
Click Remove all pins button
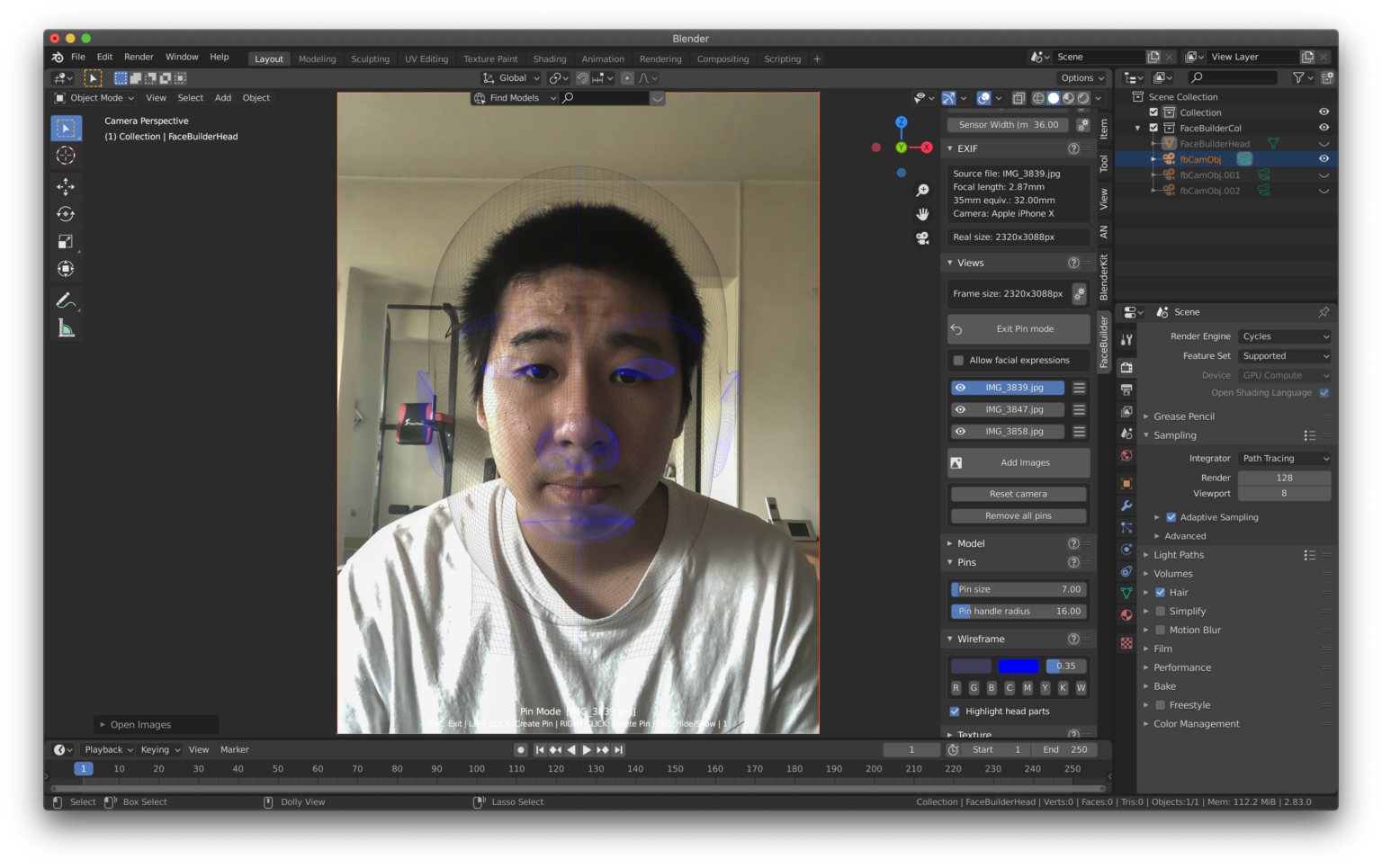point(1019,516)
